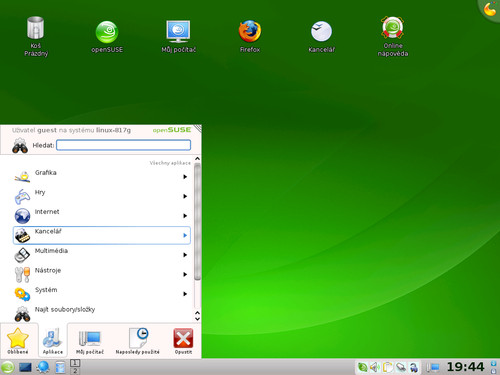The width and height of the screenshot is (500, 375).
Task: Expand the Systém submenu arrow
Action: pyautogui.click(x=185, y=294)
